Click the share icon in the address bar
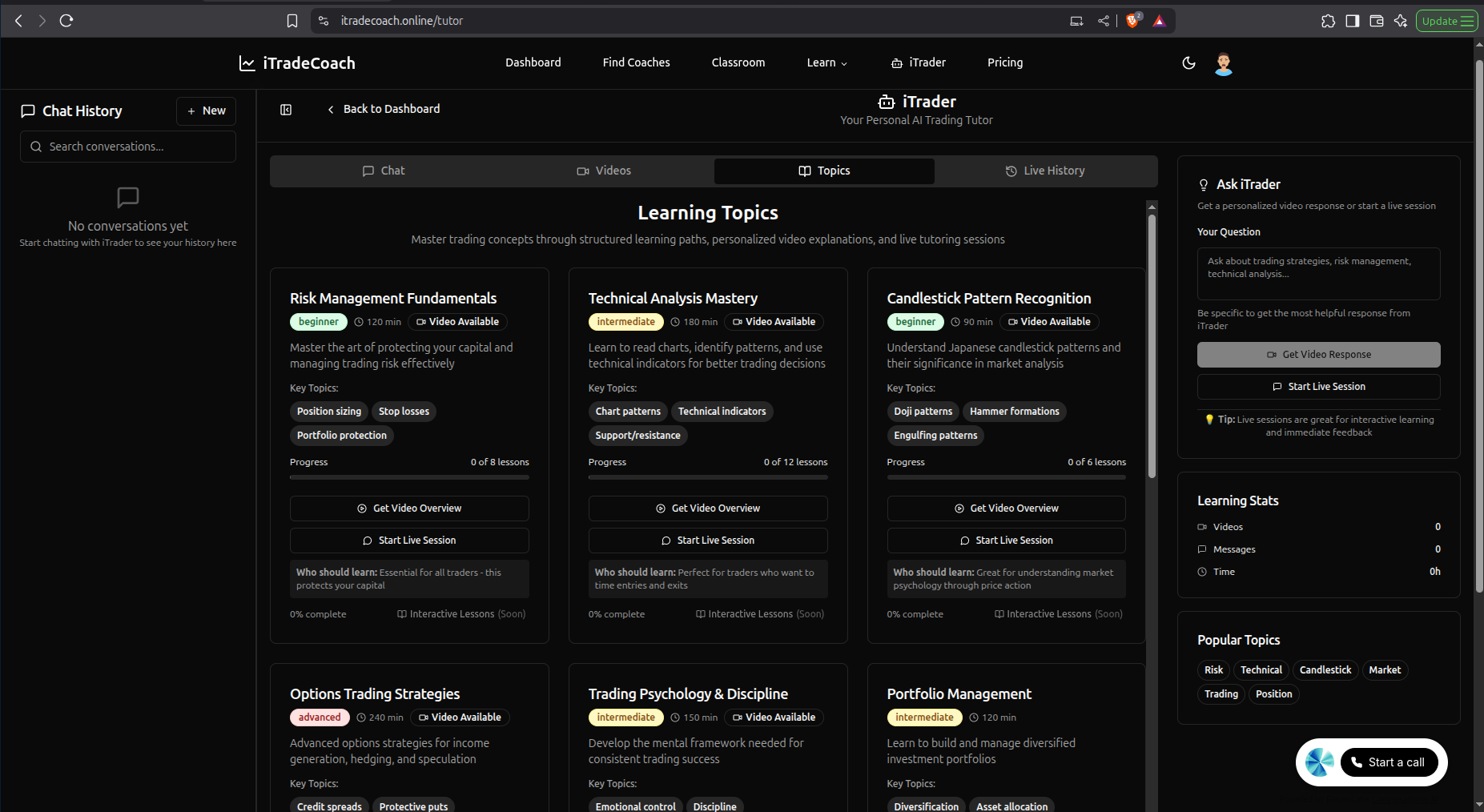 point(1104,21)
